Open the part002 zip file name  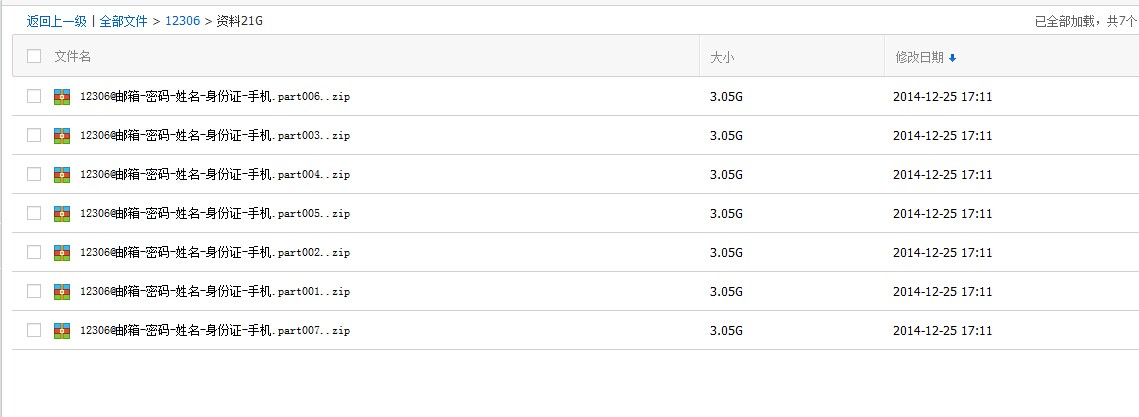click(x=215, y=252)
